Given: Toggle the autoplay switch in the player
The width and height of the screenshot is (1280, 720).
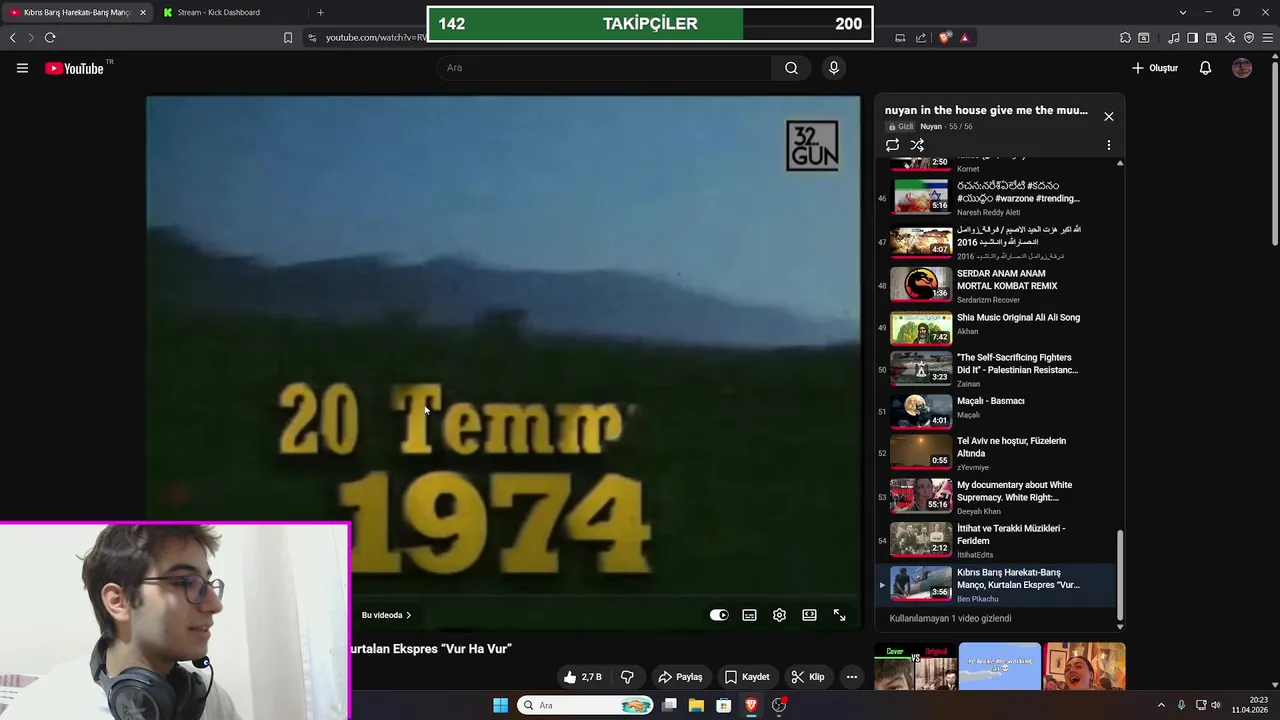Looking at the screenshot, I should [x=719, y=615].
